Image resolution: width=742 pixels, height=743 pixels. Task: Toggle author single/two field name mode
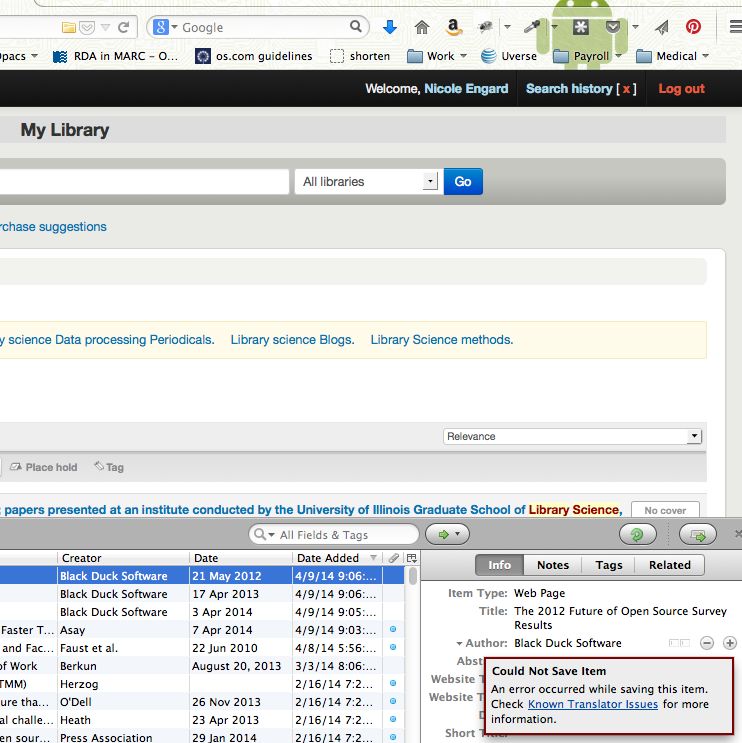tap(679, 643)
